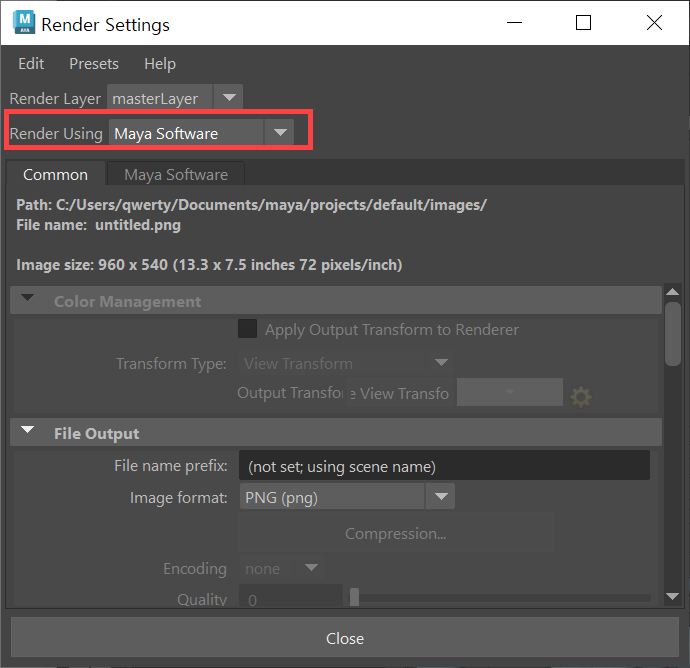Click the Compression... button
Screen dimensions: 690x668
(x=395, y=533)
